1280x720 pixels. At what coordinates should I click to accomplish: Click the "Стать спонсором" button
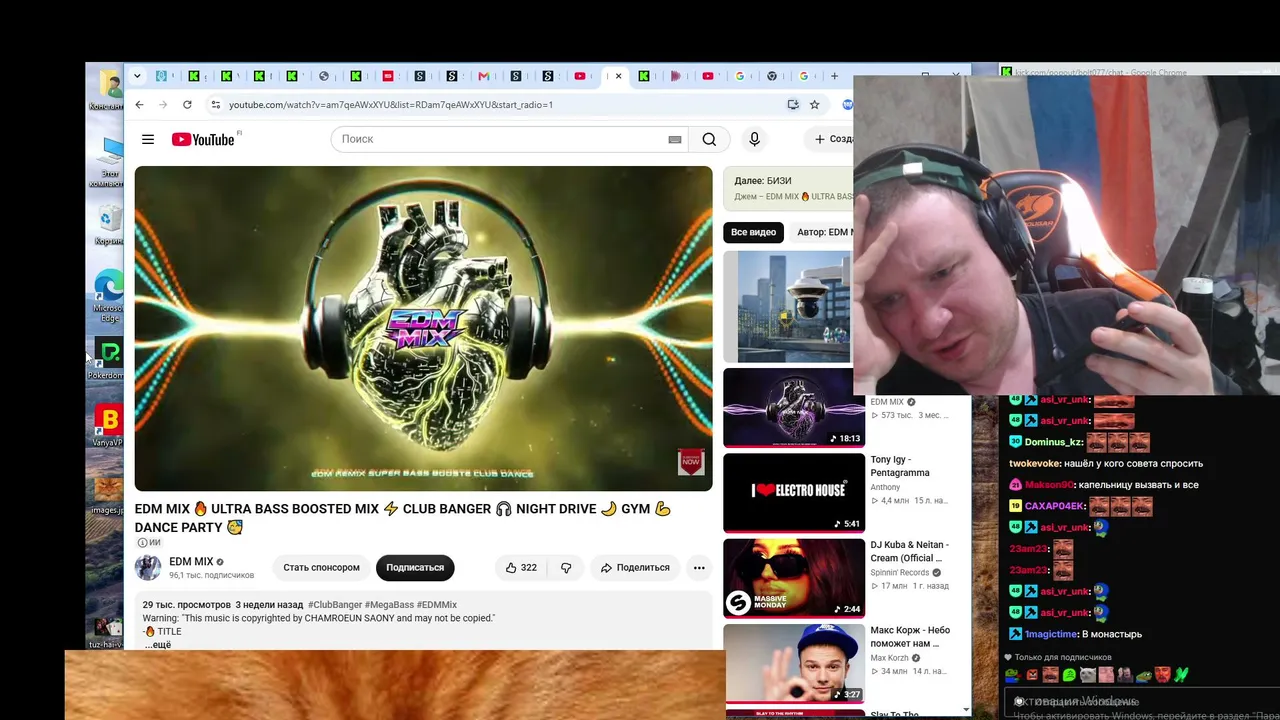click(x=321, y=567)
